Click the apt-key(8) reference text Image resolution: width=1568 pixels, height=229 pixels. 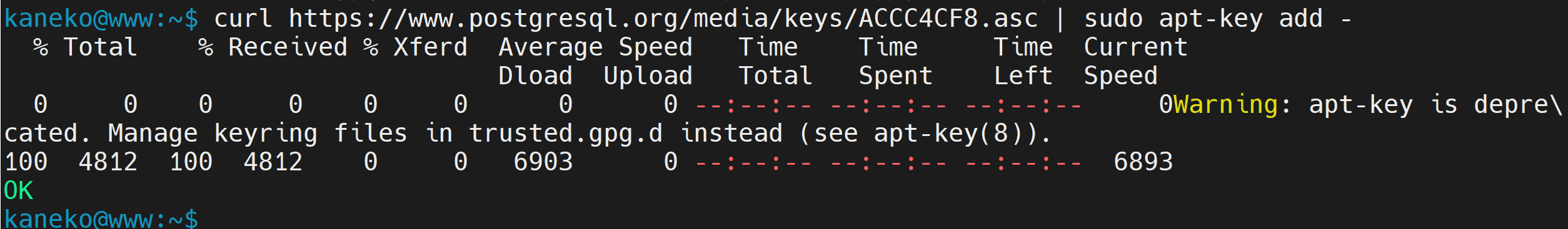(x=948, y=134)
